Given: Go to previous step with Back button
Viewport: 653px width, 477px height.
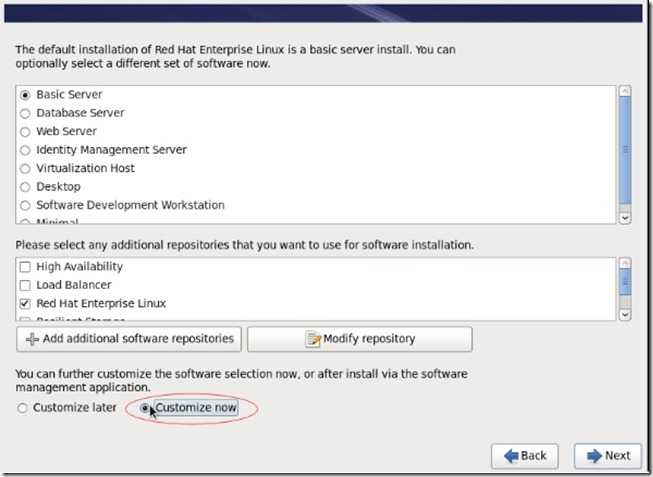Looking at the screenshot, I should [525, 456].
